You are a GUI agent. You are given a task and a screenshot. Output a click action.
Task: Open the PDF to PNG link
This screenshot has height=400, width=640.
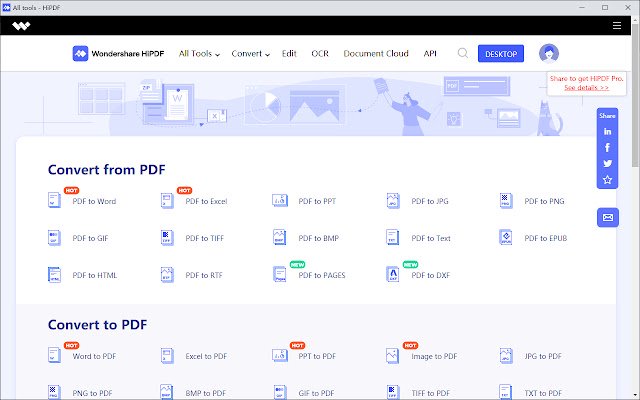[544, 201]
